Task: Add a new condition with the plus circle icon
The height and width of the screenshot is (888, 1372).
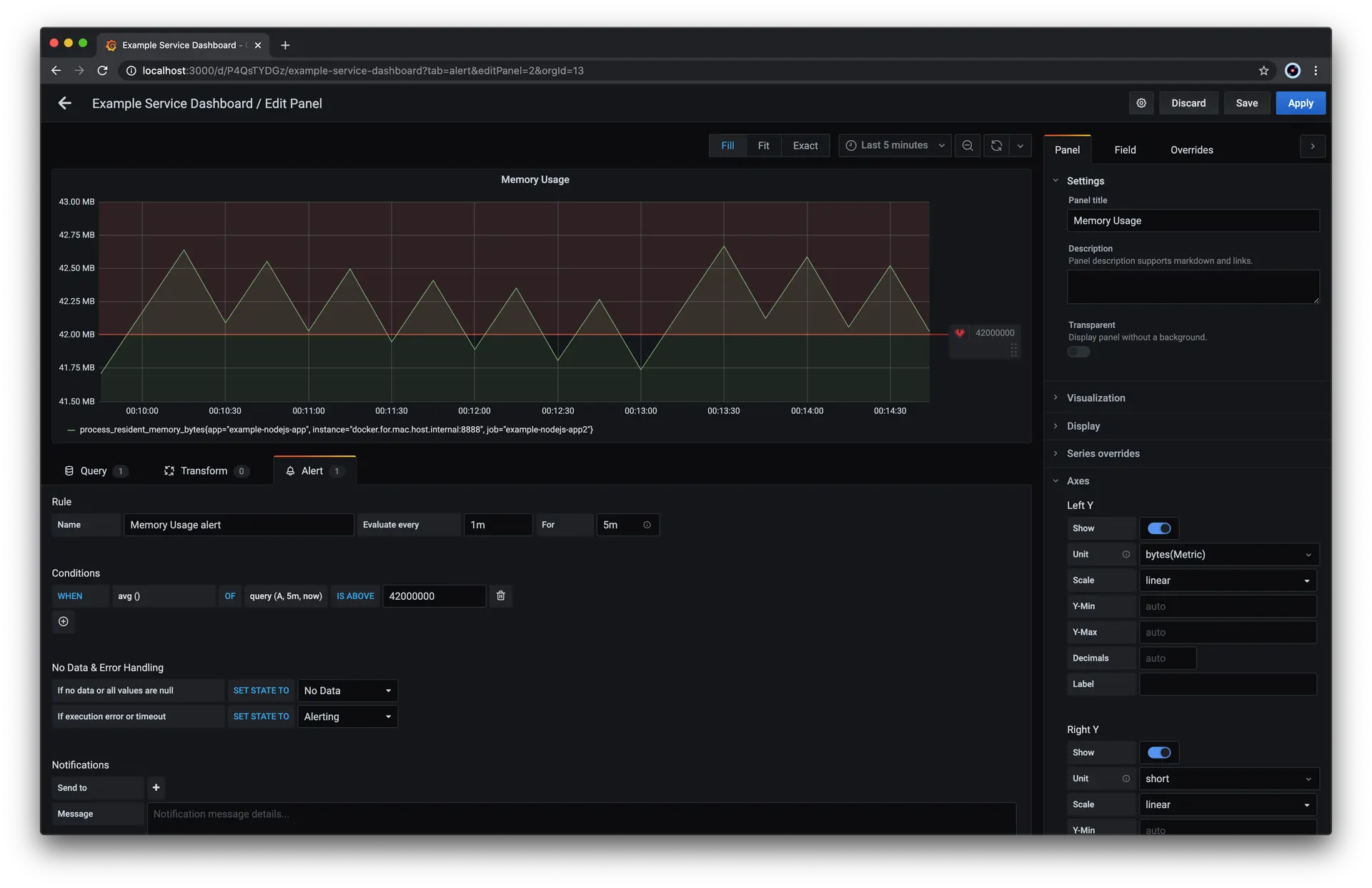Action: point(64,621)
